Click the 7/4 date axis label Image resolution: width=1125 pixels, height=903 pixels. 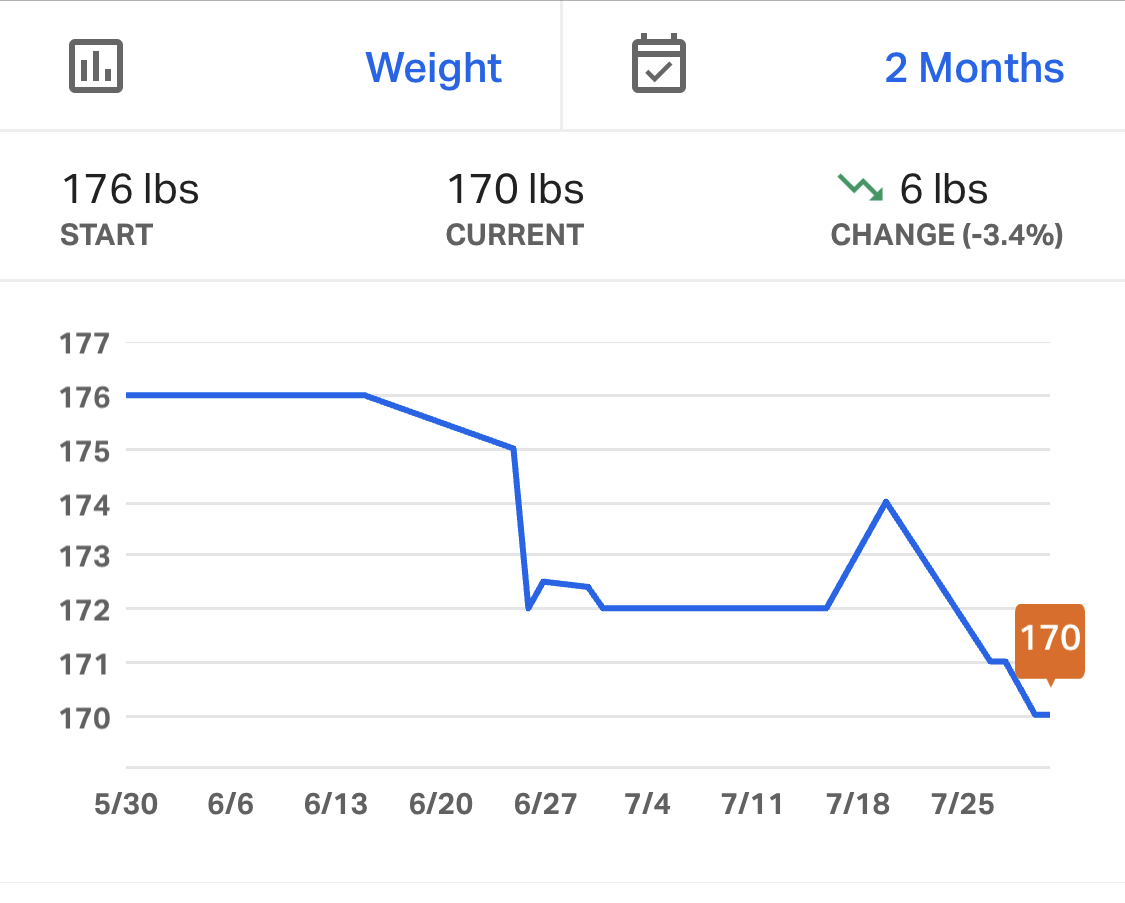(648, 804)
